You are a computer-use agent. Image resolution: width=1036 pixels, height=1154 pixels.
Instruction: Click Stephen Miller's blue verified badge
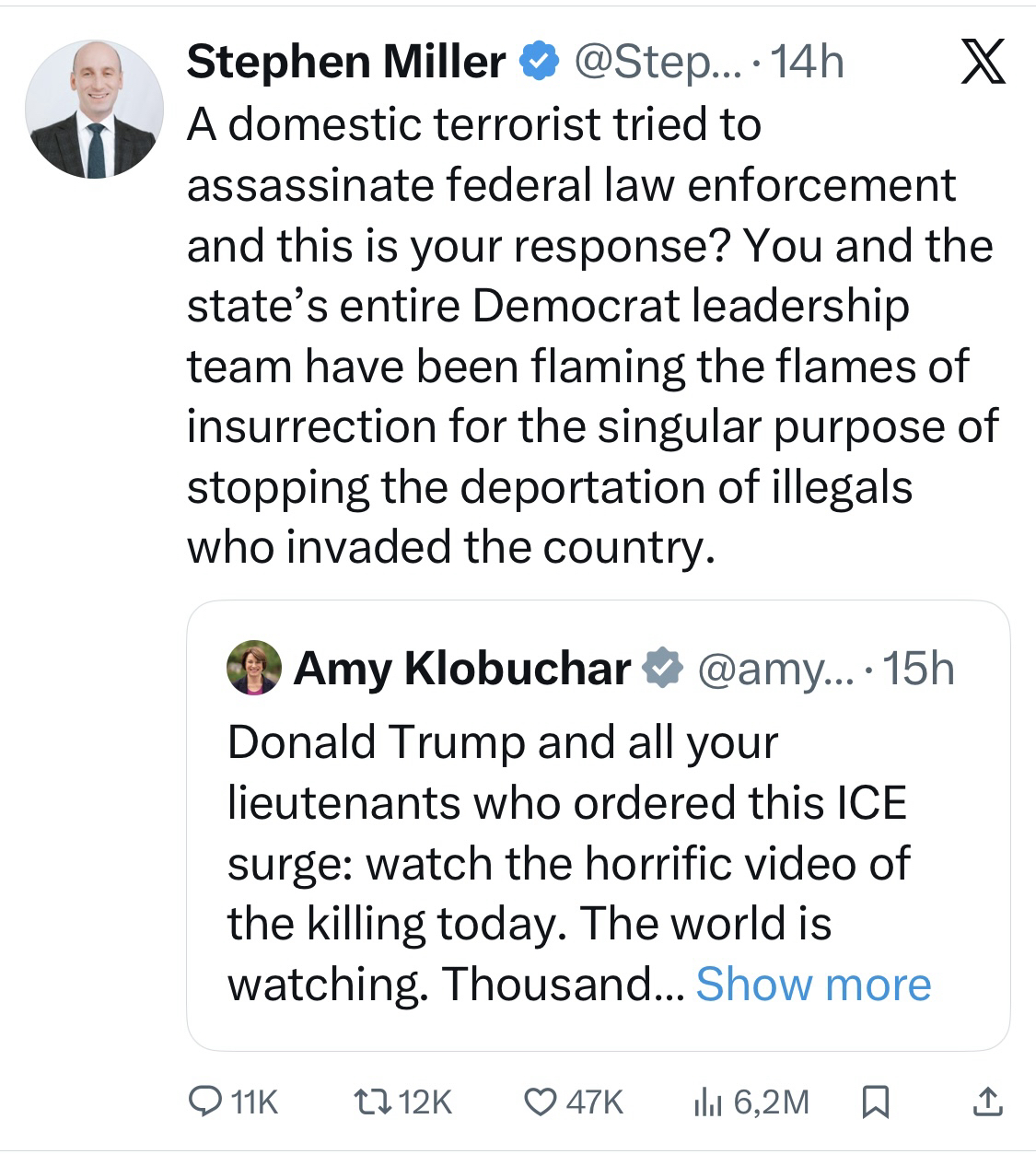(539, 62)
